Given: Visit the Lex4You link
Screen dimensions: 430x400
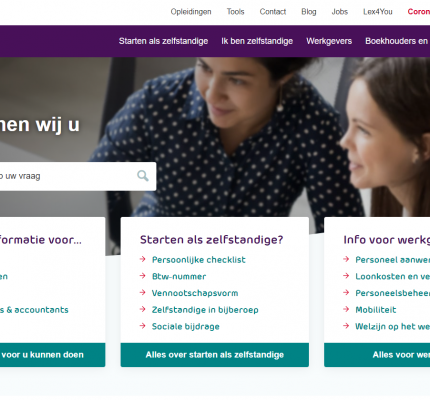Looking at the screenshot, I should pyautogui.click(x=378, y=12).
